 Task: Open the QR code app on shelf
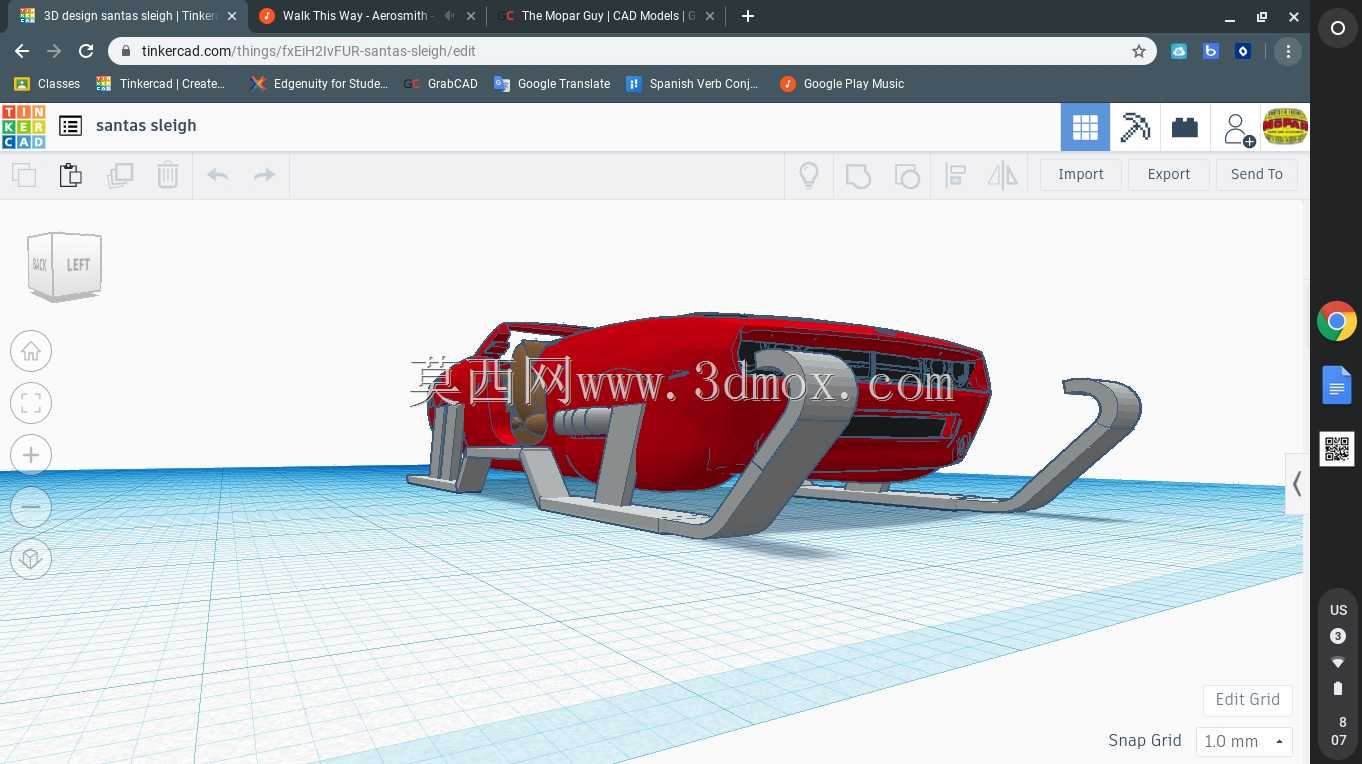click(1337, 449)
